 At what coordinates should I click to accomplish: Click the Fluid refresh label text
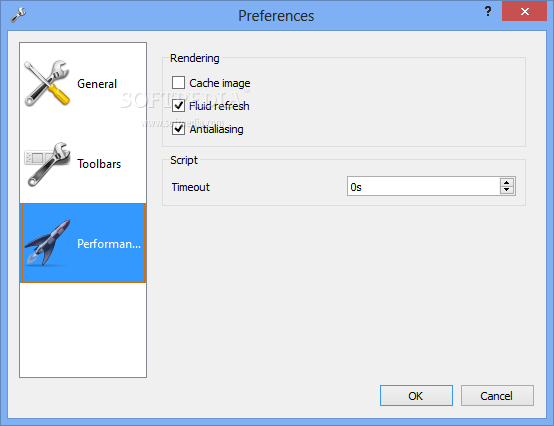pyautogui.click(x=219, y=106)
